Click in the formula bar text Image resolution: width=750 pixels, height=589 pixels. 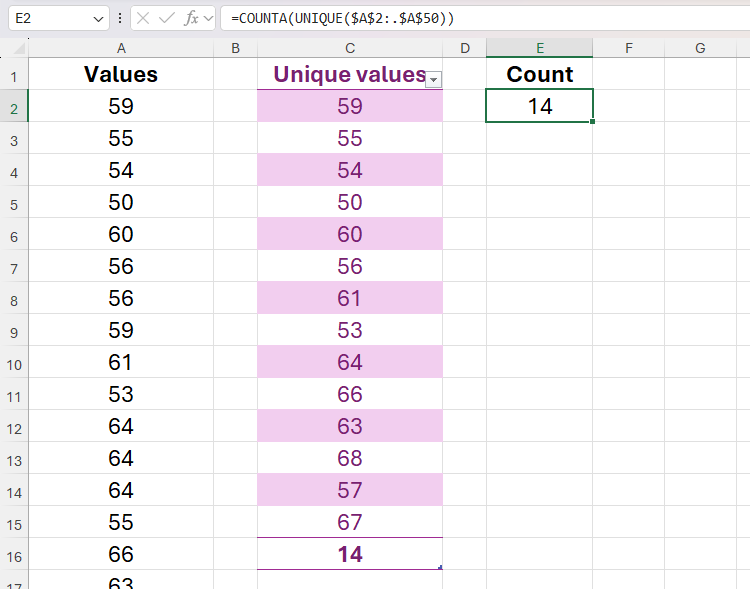pyautogui.click(x=480, y=18)
